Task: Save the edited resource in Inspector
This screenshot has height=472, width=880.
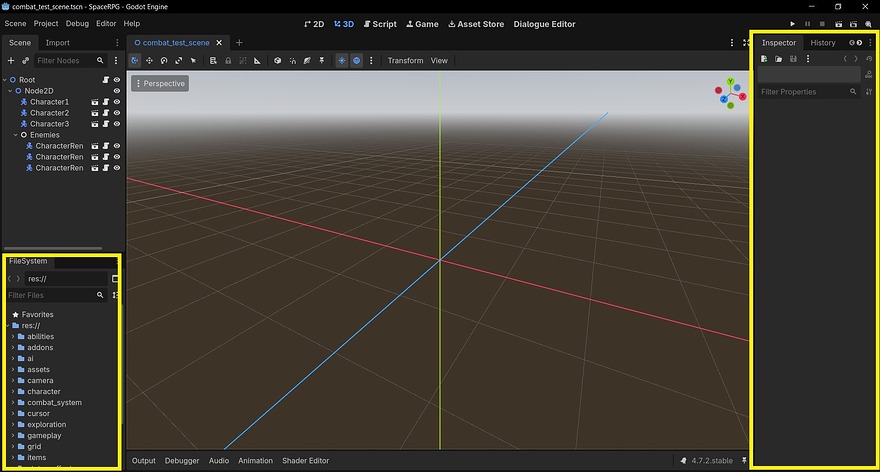Action: (793, 59)
